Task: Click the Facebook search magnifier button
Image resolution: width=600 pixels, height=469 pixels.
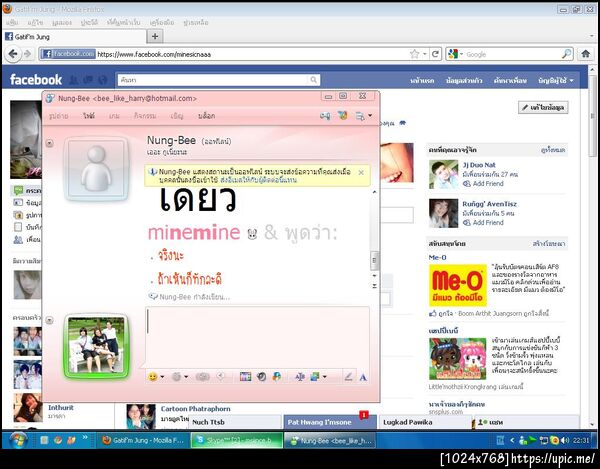Action: tap(314, 80)
